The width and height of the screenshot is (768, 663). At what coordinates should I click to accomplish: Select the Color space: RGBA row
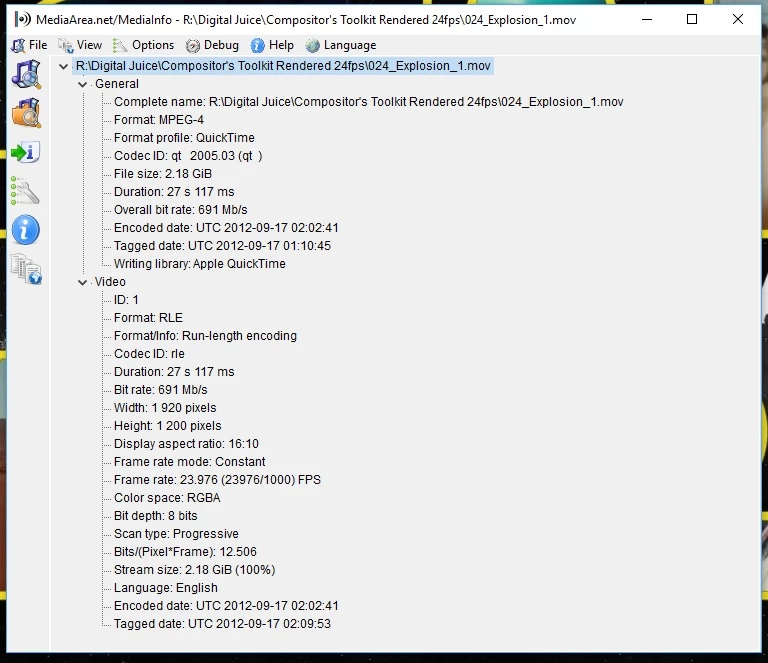[167, 498]
